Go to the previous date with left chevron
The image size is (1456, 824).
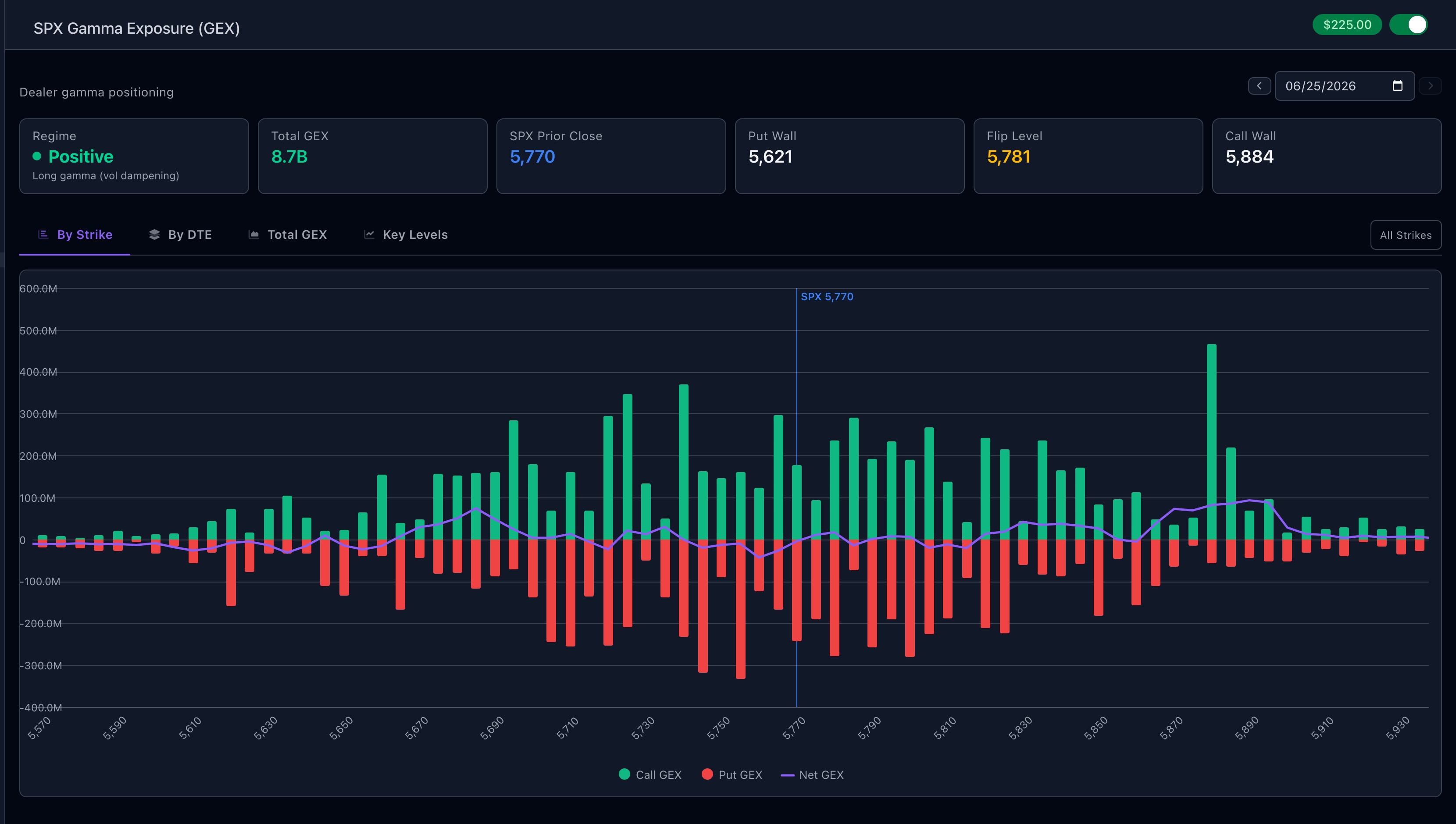(1259, 86)
